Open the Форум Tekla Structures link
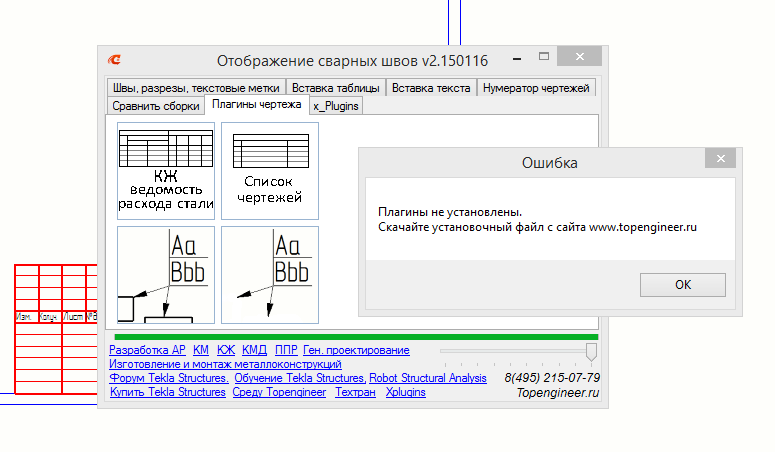 click(168, 379)
